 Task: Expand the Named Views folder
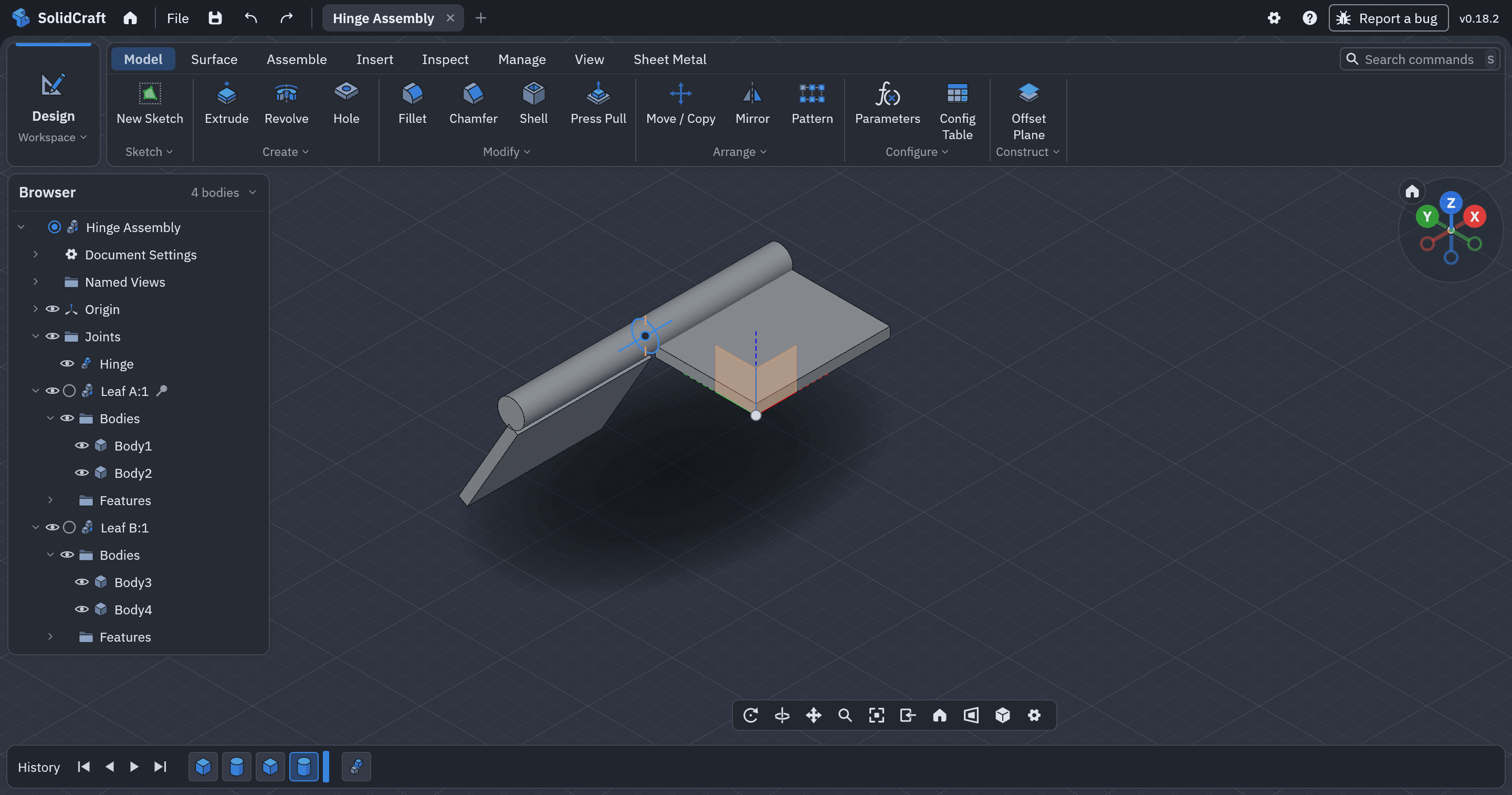tap(35, 282)
